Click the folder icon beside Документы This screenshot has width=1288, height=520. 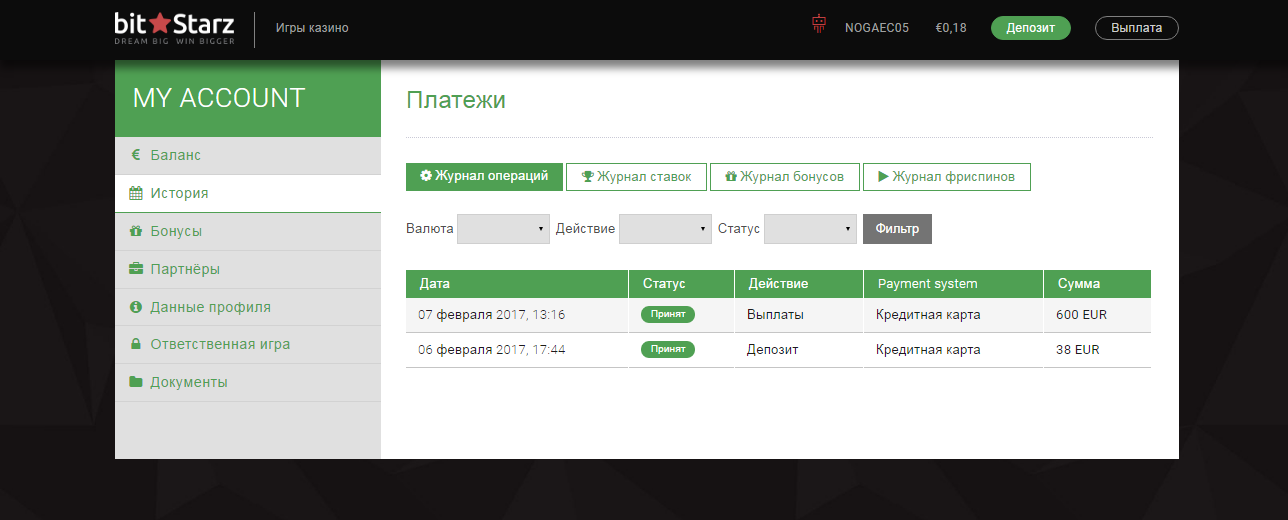pos(135,382)
